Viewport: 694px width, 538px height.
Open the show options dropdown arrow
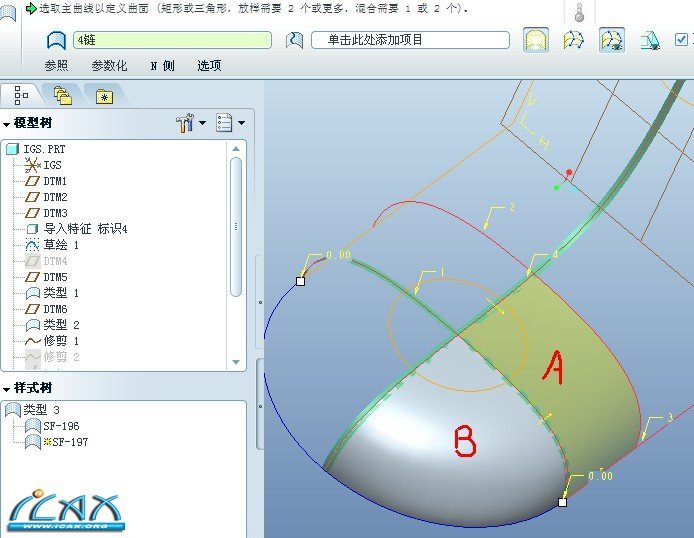(242, 123)
